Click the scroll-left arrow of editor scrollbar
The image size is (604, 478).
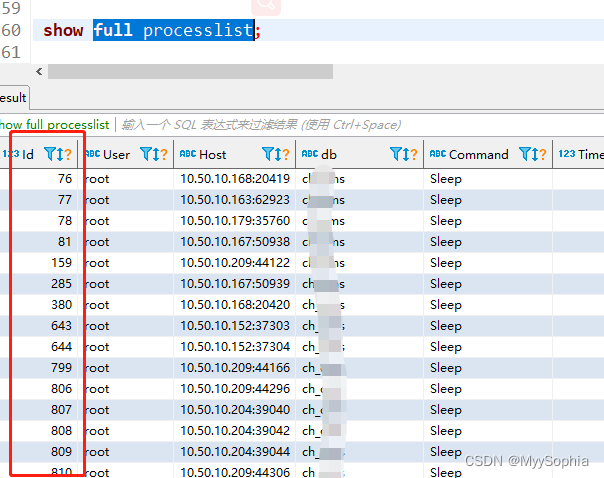39,72
